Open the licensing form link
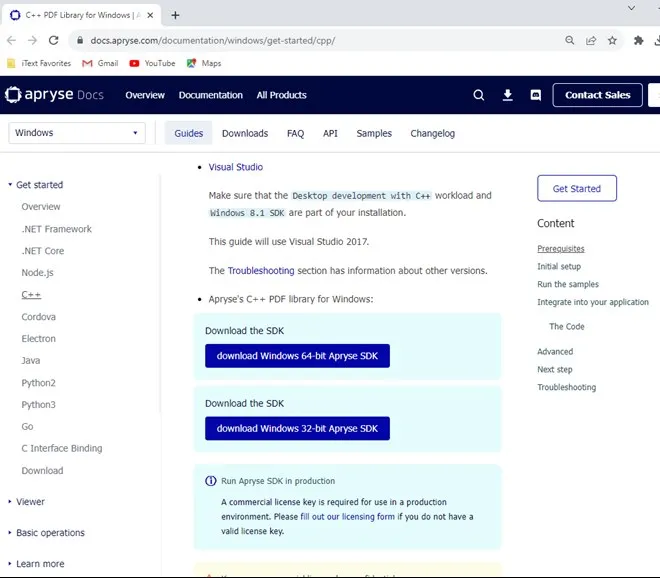The width and height of the screenshot is (660, 578). tap(348, 517)
